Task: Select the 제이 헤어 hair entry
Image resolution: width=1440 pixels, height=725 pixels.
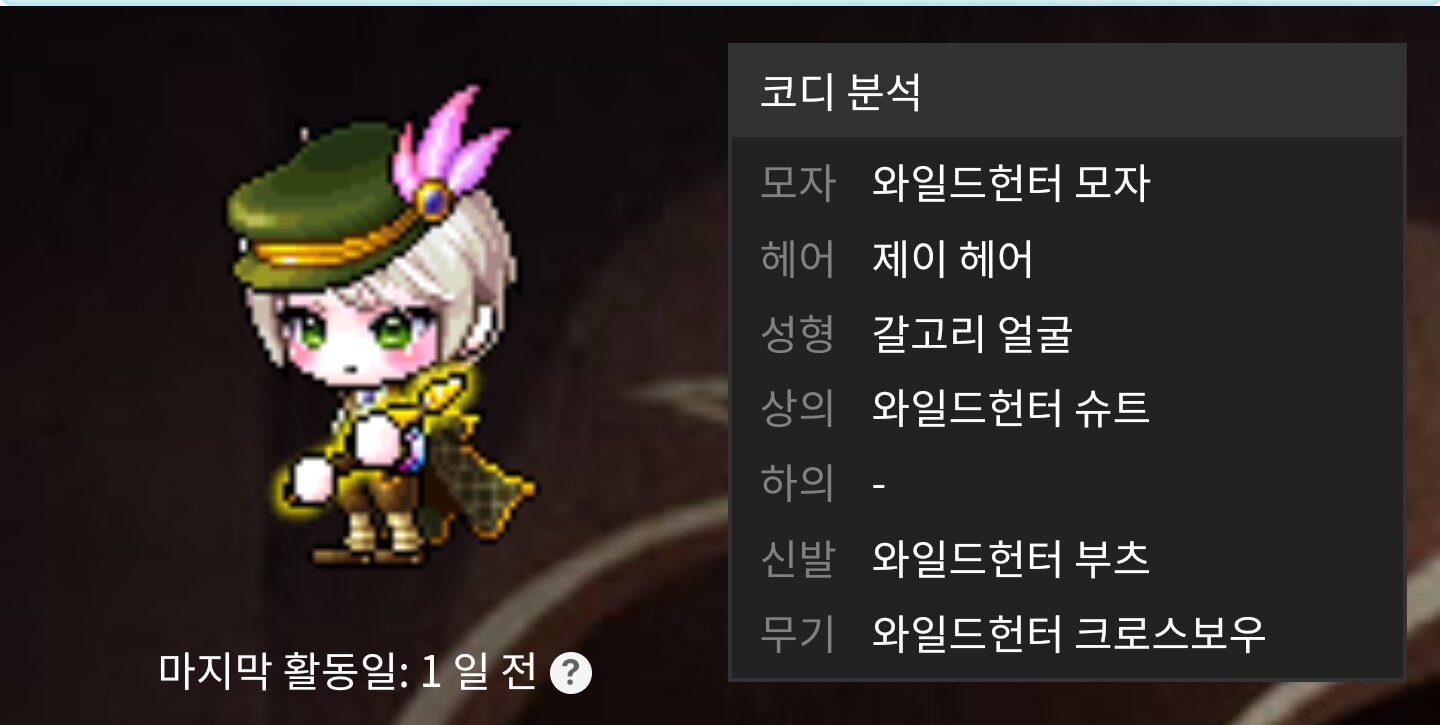Action: 952,259
